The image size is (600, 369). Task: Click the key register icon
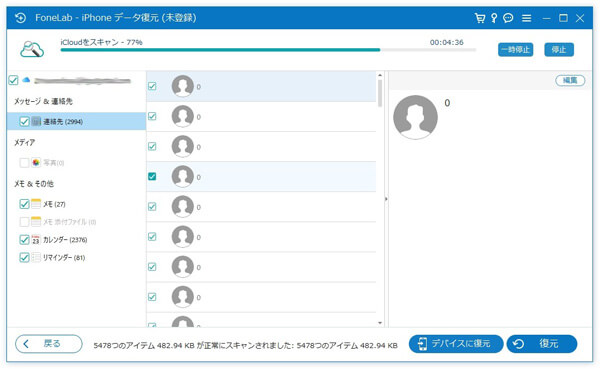click(494, 18)
